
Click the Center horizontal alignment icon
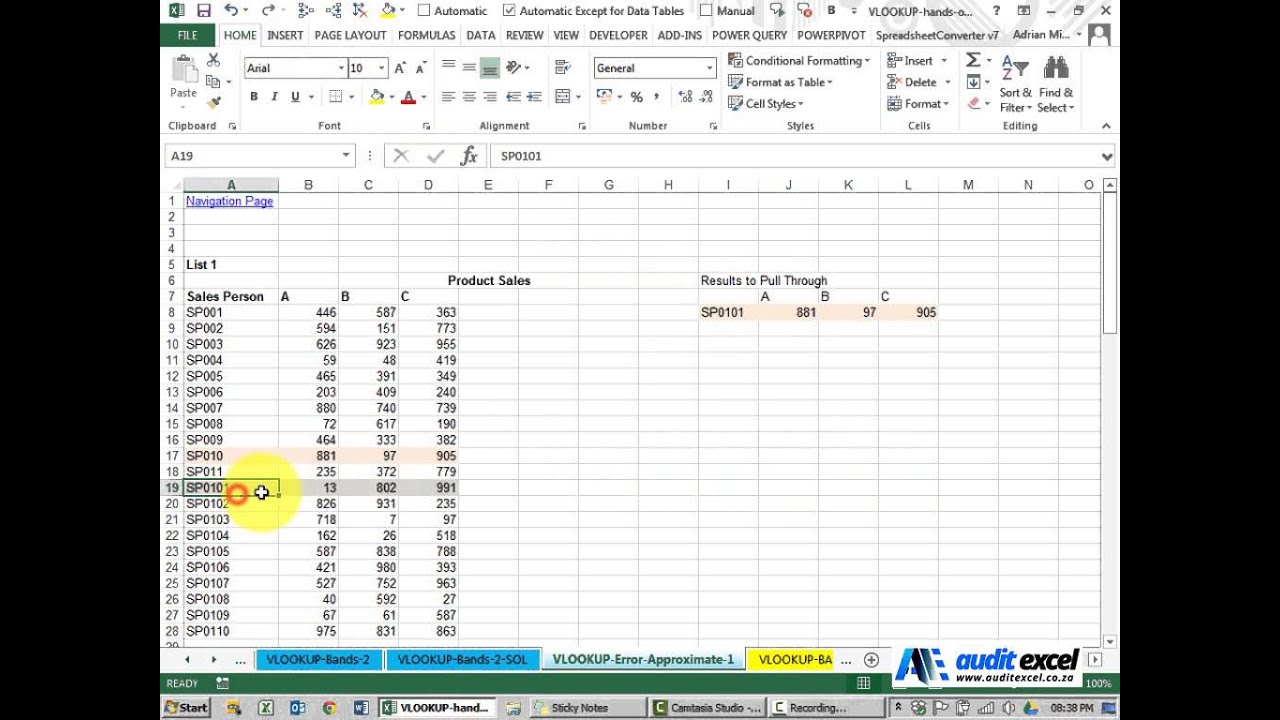click(x=469, y=97)
